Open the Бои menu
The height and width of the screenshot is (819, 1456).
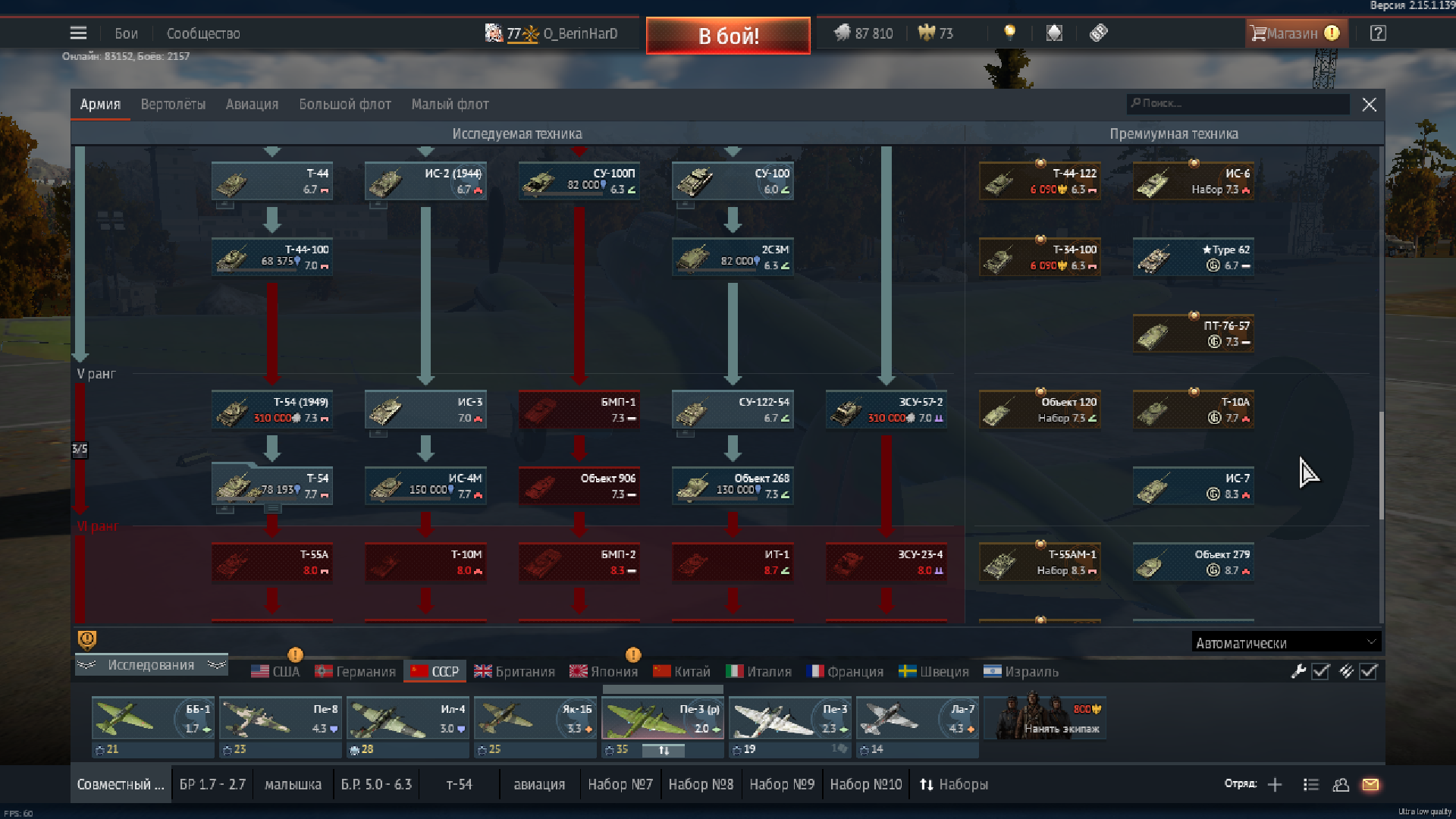[x=126, y=33]
